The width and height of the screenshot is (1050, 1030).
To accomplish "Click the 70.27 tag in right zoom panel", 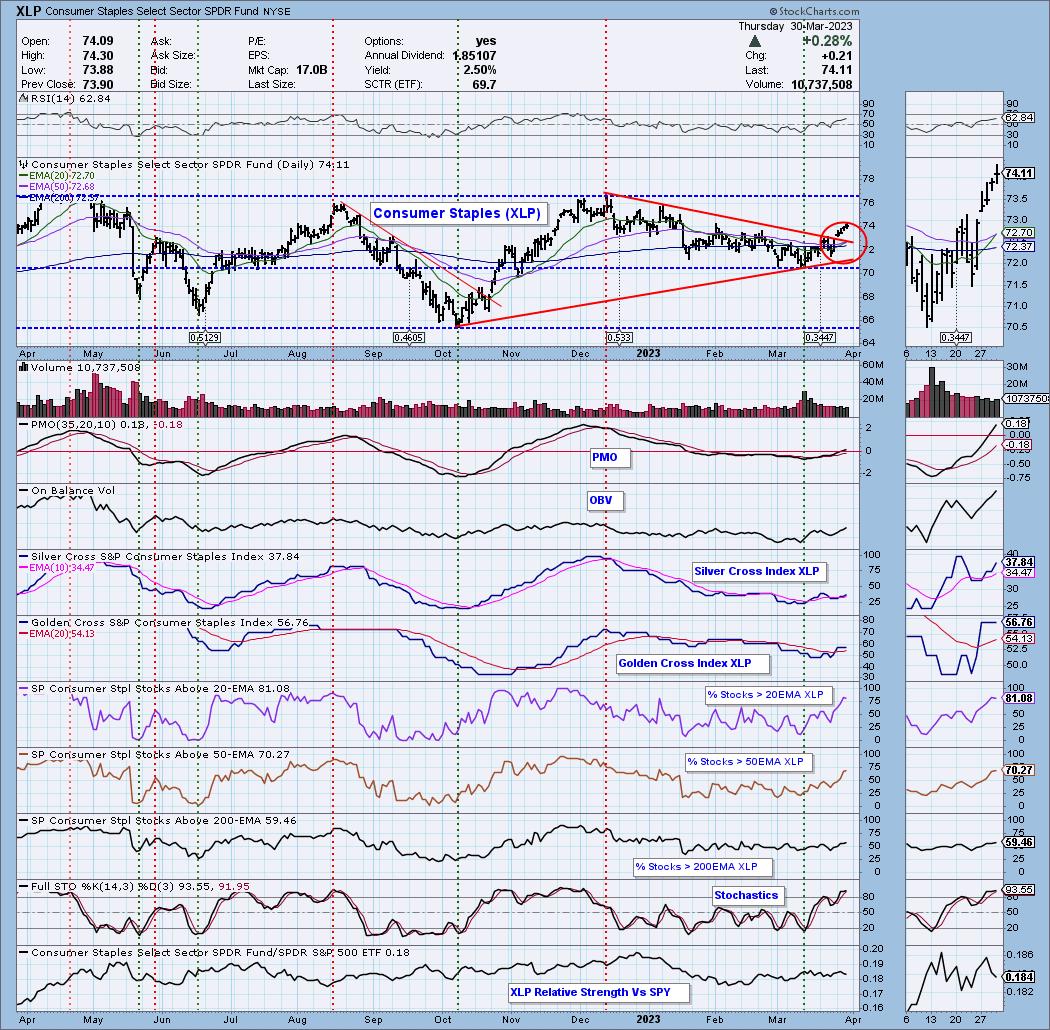I will click(1019, 770).
